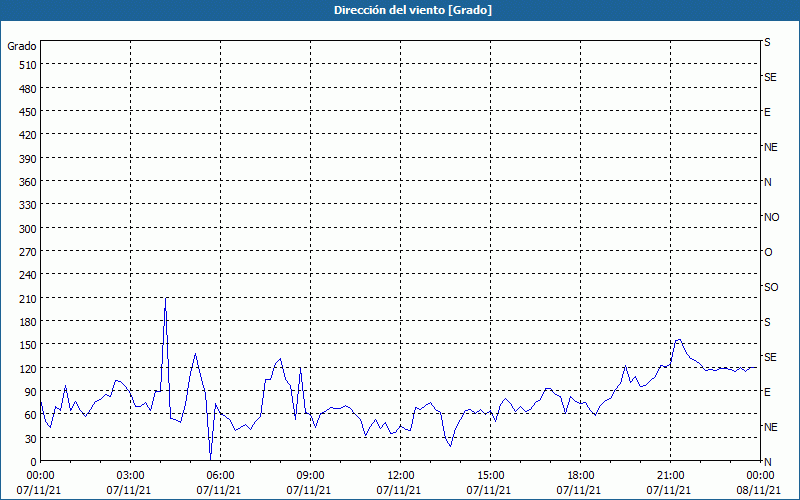Click the 60 y-axis value
The image size is (800, 500).
tap(31, 415)
